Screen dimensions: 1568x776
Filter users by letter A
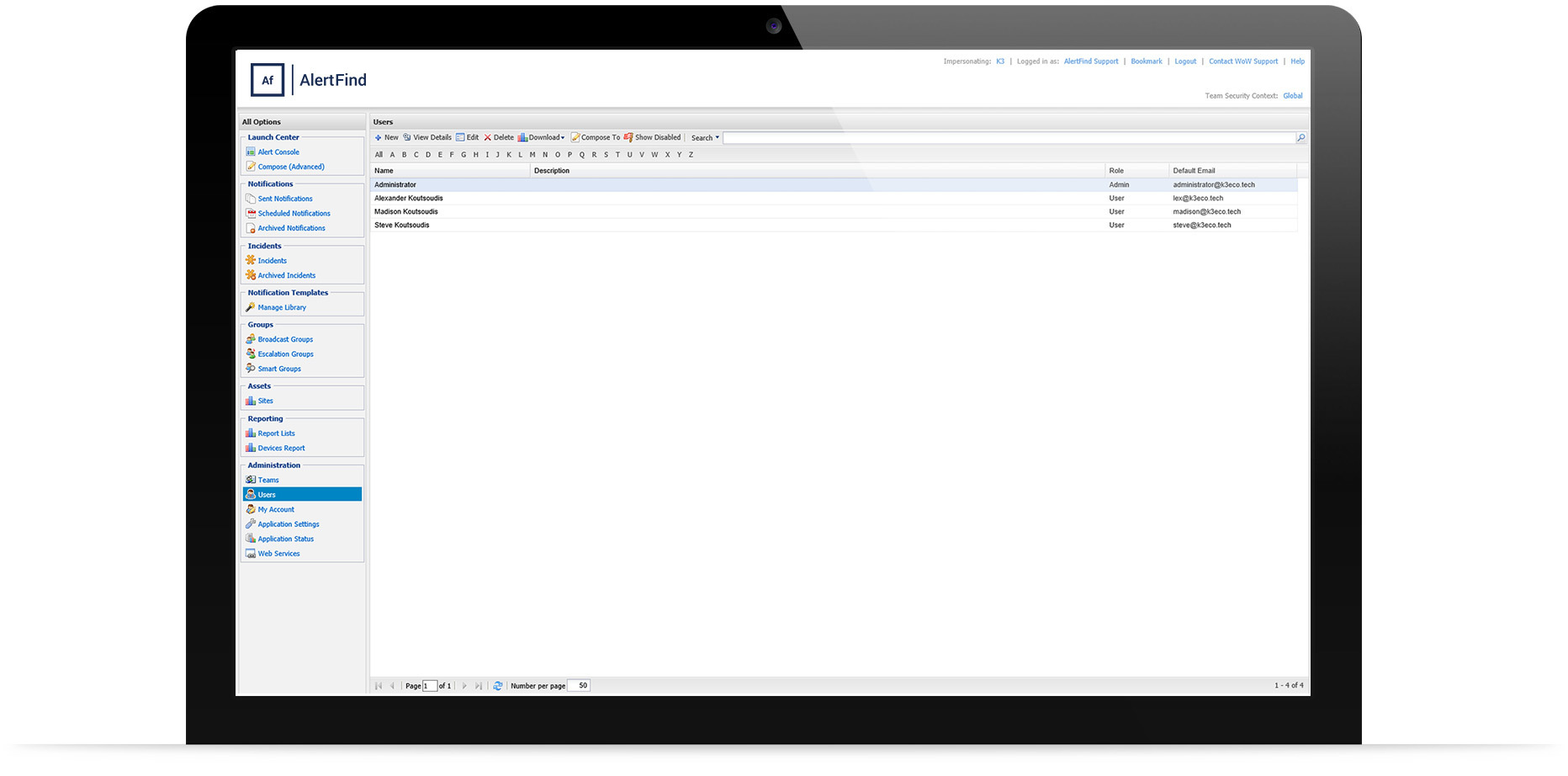coord(392,155)
